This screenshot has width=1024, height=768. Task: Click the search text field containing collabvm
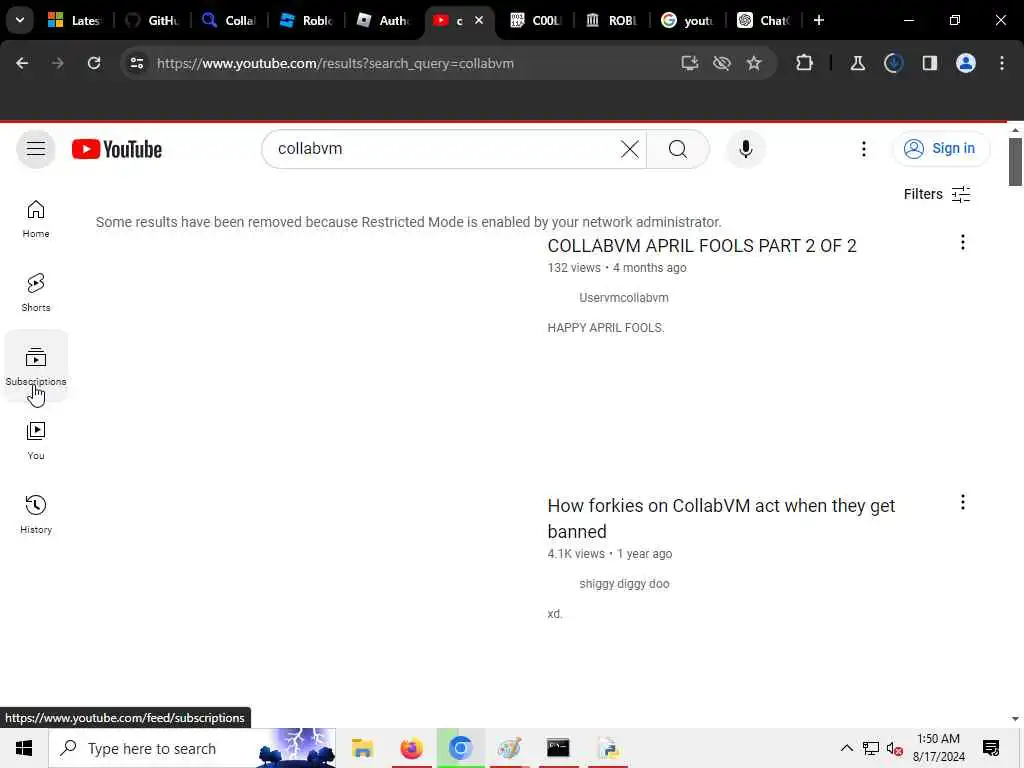(446, 149)
